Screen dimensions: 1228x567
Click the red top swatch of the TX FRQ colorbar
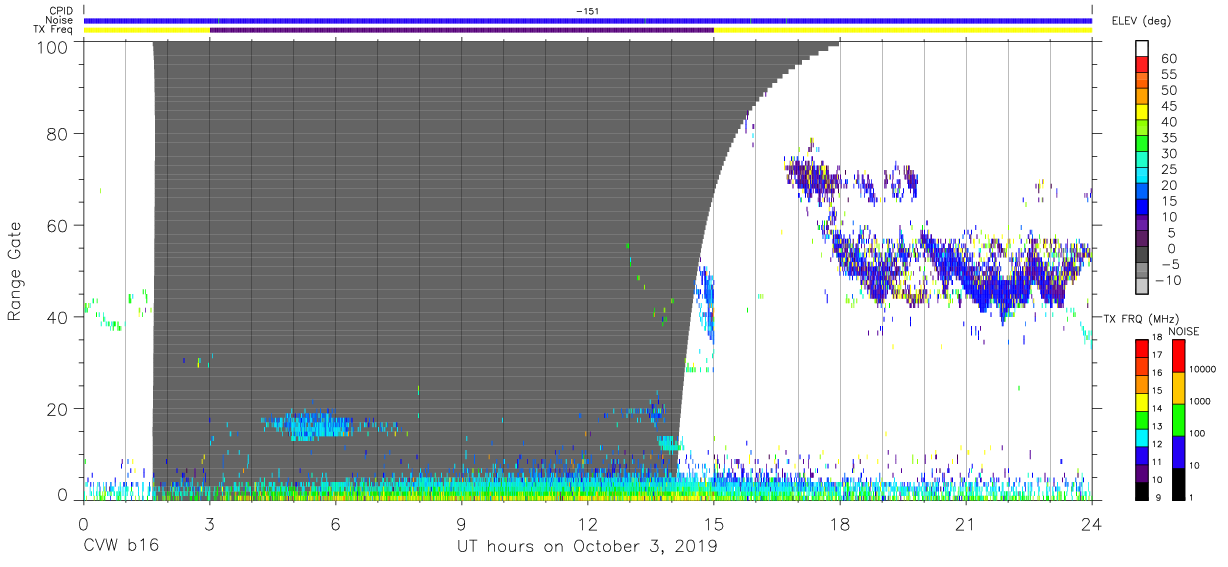point(1142,347)
